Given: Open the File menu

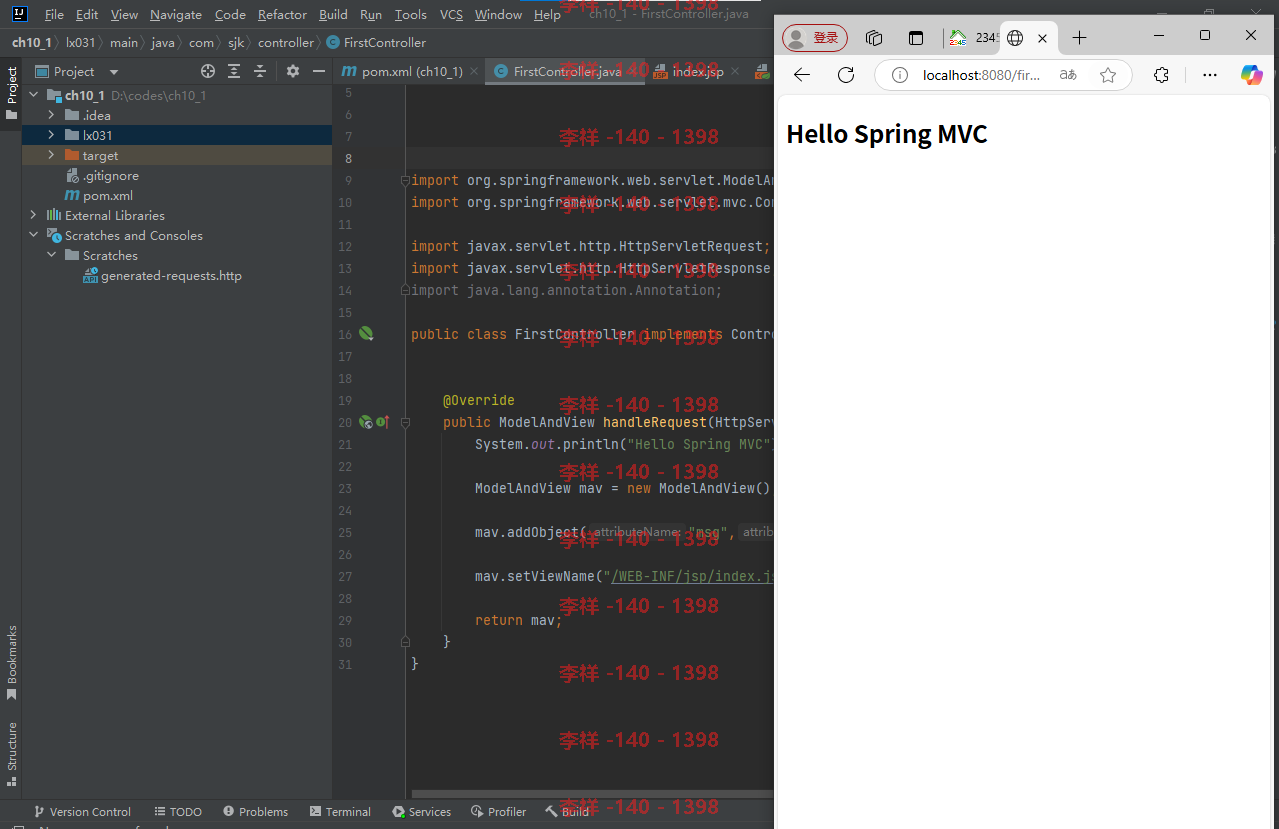Looking at the screenshot, I should click(54, 14).
